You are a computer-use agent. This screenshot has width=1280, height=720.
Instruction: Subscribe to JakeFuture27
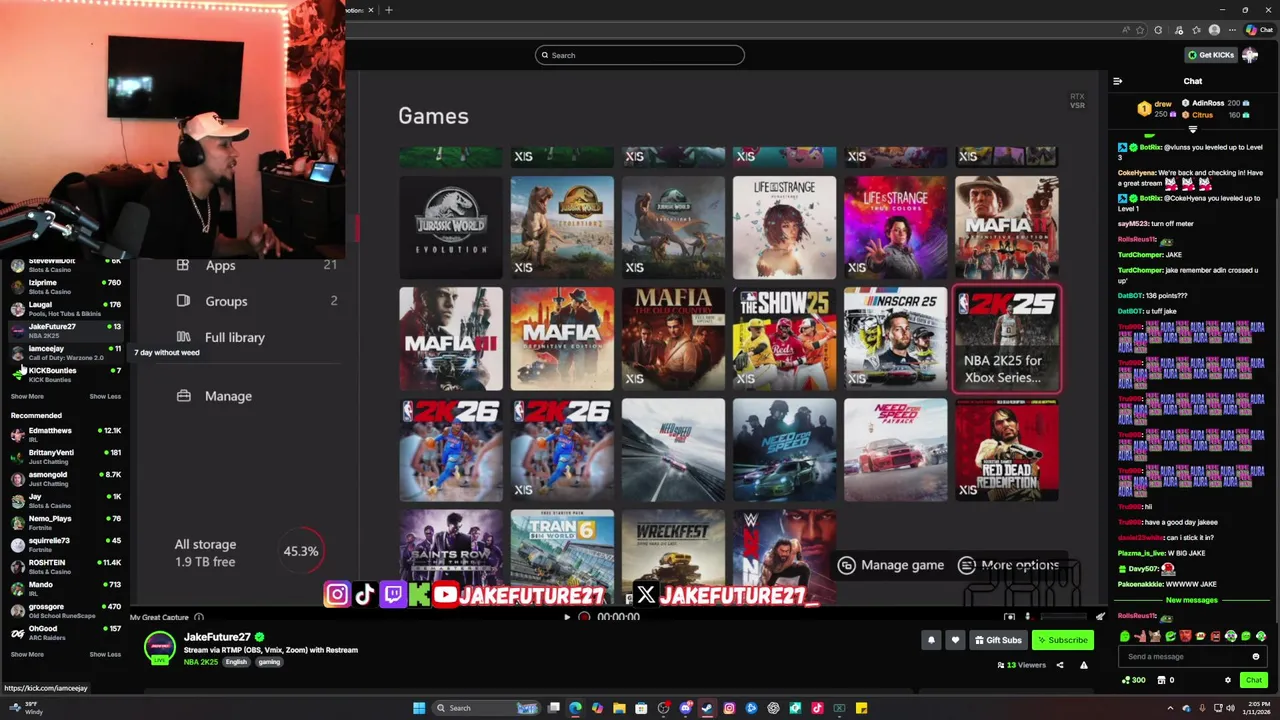click(x=1063, y=640)
